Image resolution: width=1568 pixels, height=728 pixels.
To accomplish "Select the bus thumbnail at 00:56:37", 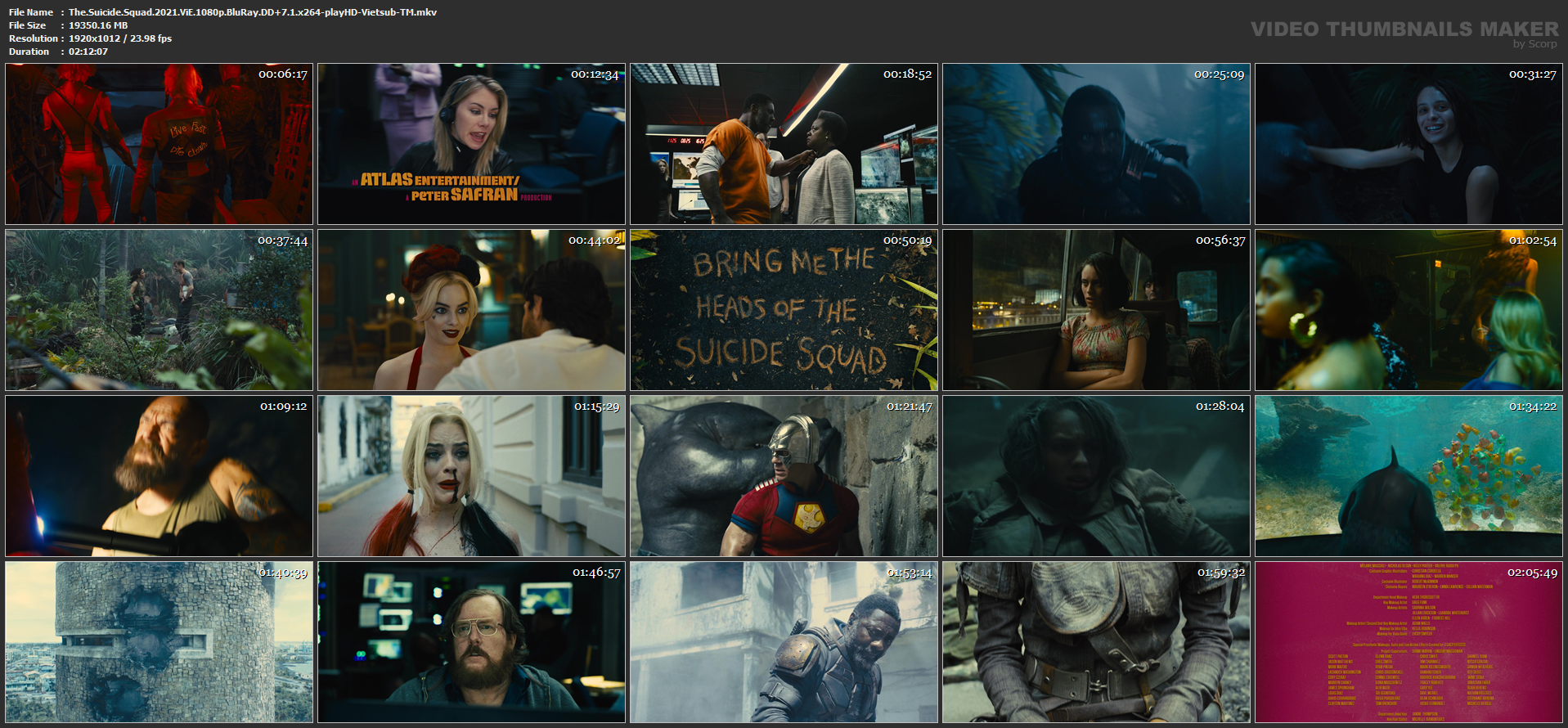I will pyautogui.click(x=1097, y=310).
